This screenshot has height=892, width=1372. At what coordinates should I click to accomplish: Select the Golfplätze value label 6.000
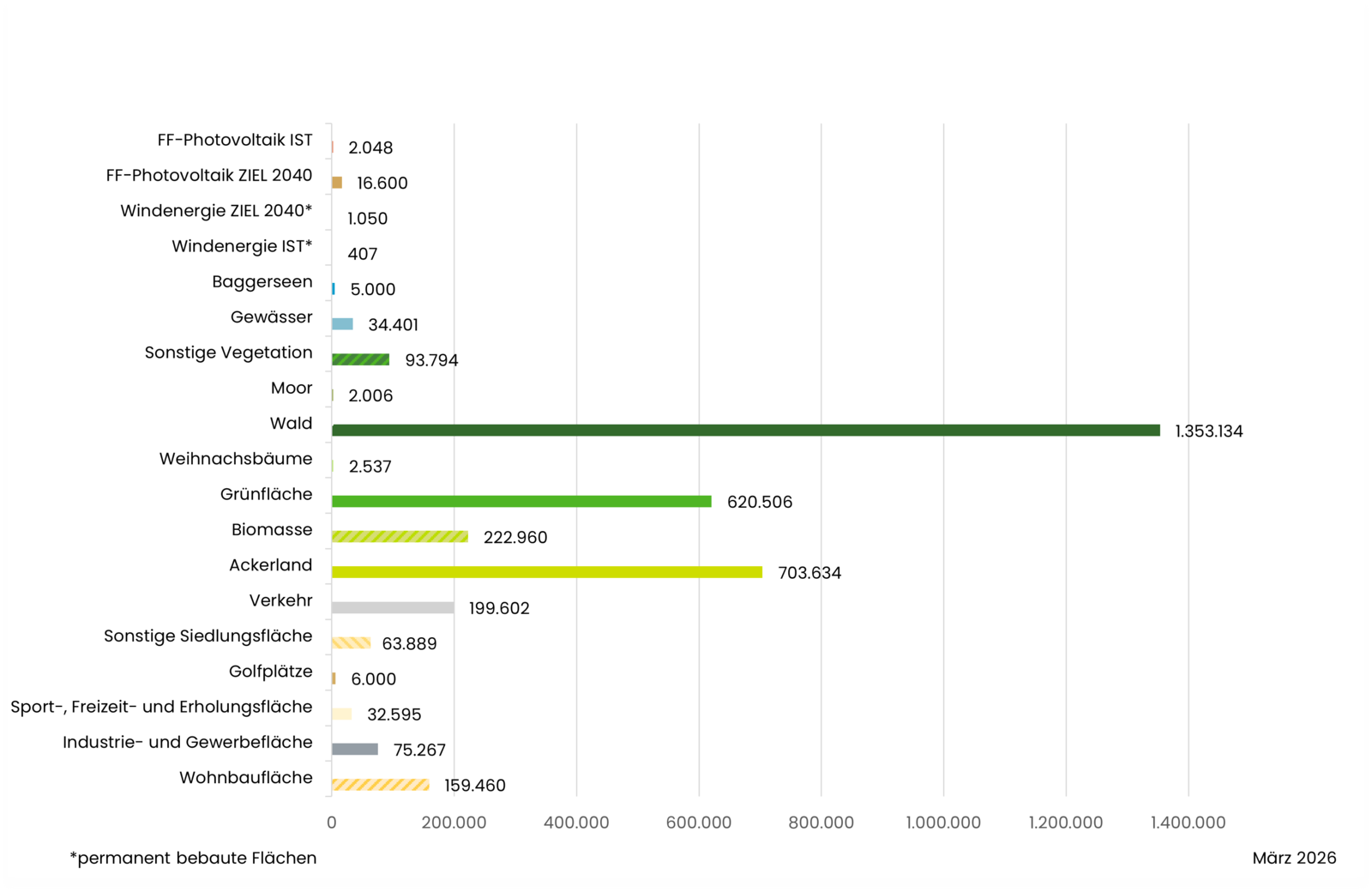pos(373,679)
